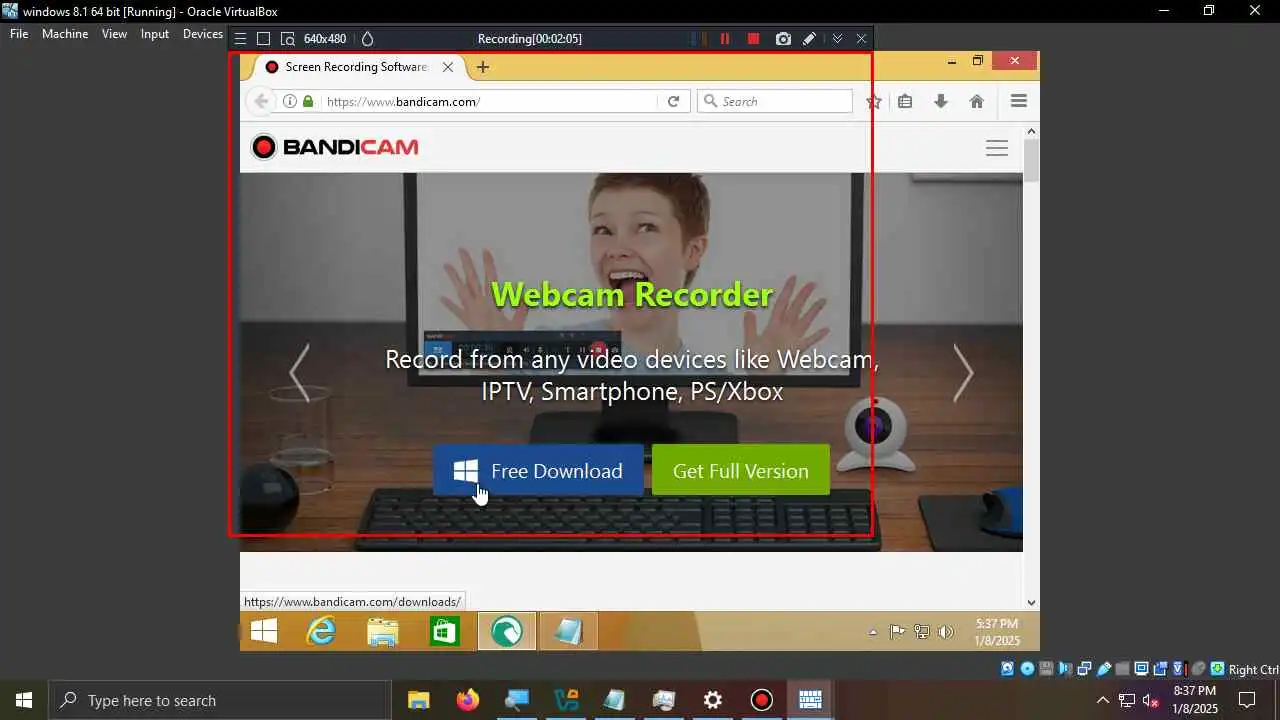
Task: Close the Bandicam recording bar
Action: tap(861, 39)
